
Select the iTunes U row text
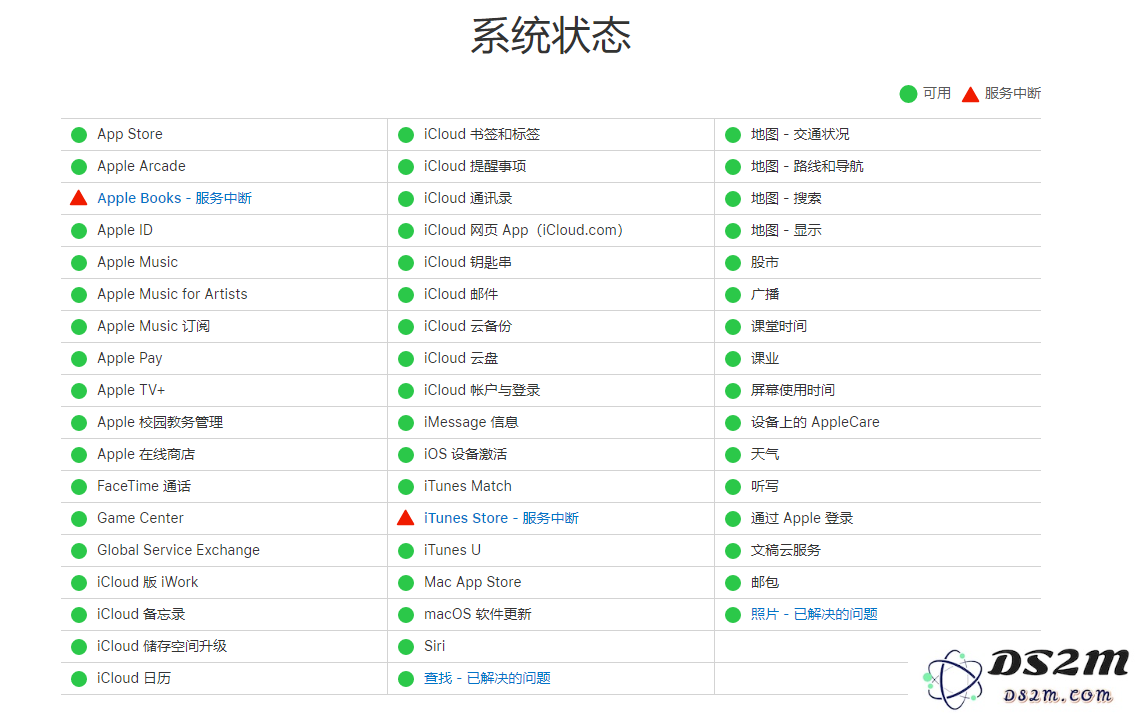point(452,550)
